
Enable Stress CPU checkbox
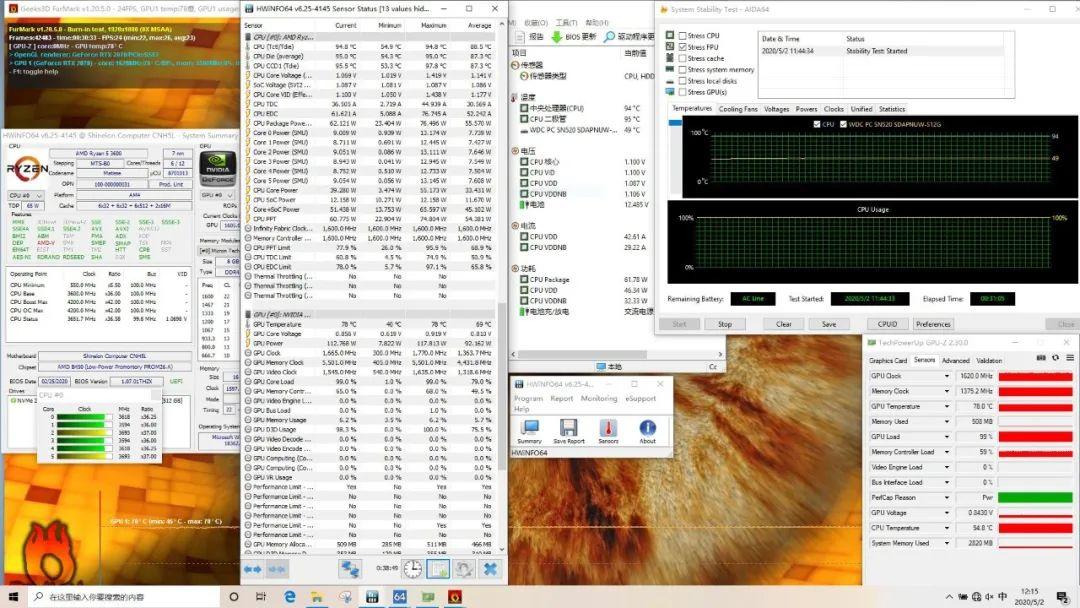click(683, 36)
